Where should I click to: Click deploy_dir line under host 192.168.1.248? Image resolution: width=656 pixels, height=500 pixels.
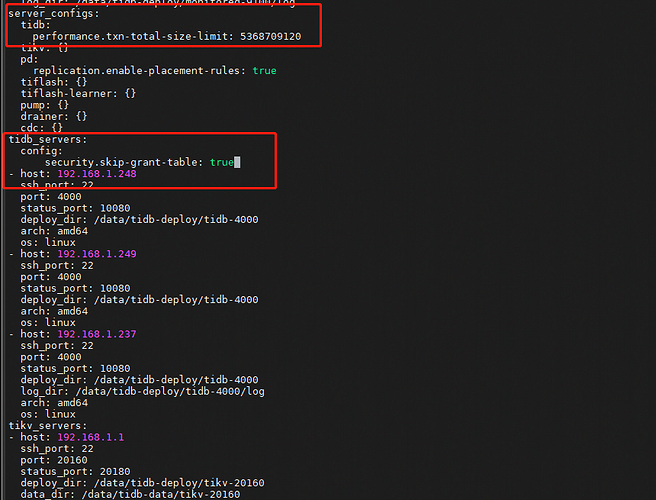tap(139, 220)
